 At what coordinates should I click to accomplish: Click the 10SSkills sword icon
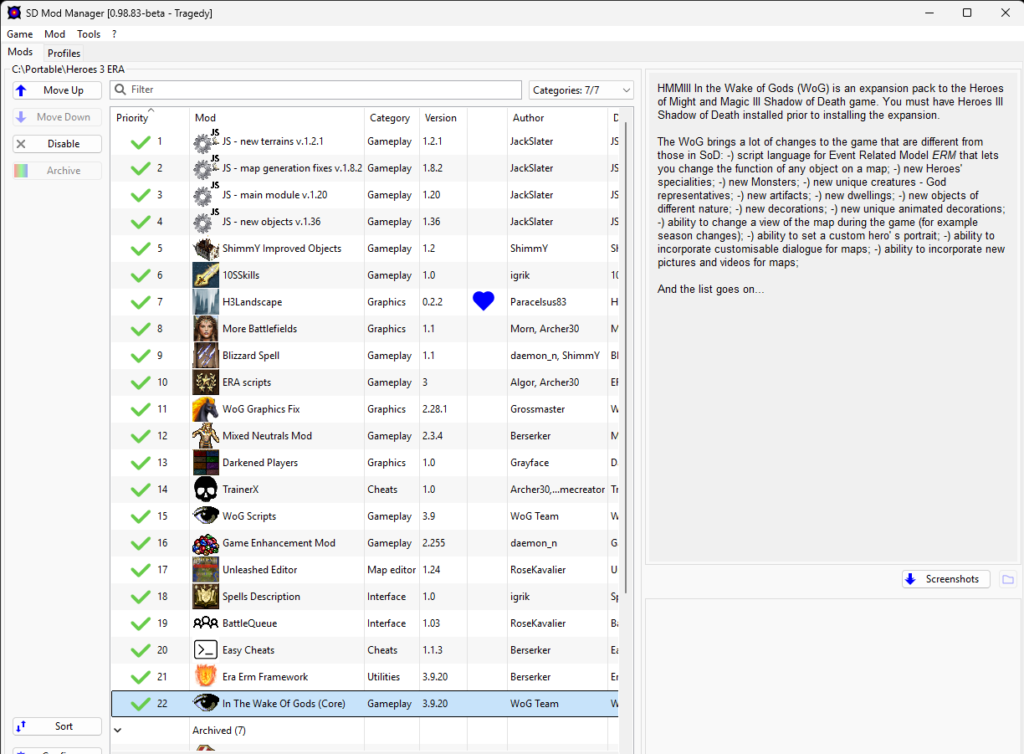206,275
